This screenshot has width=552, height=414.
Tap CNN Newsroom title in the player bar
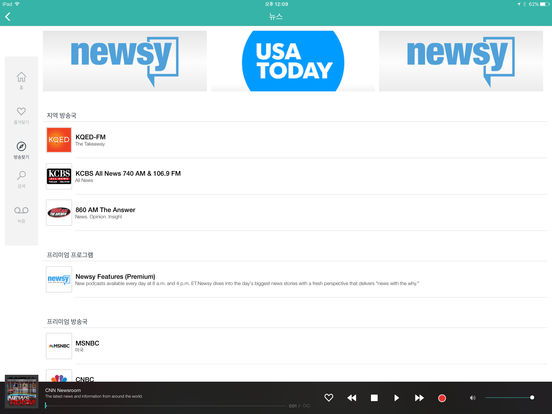[x=63, y=390]
